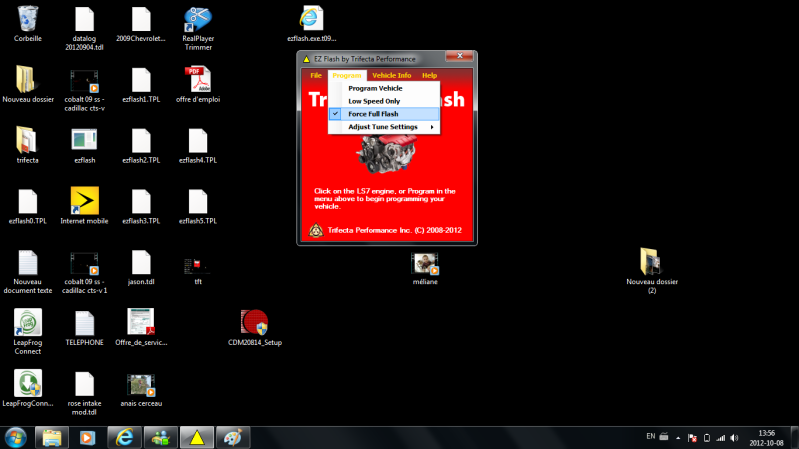This screenshot has height=449, width=799.
Task: Switch to EZ Flash taskbar button
Action: pos(197,438)
